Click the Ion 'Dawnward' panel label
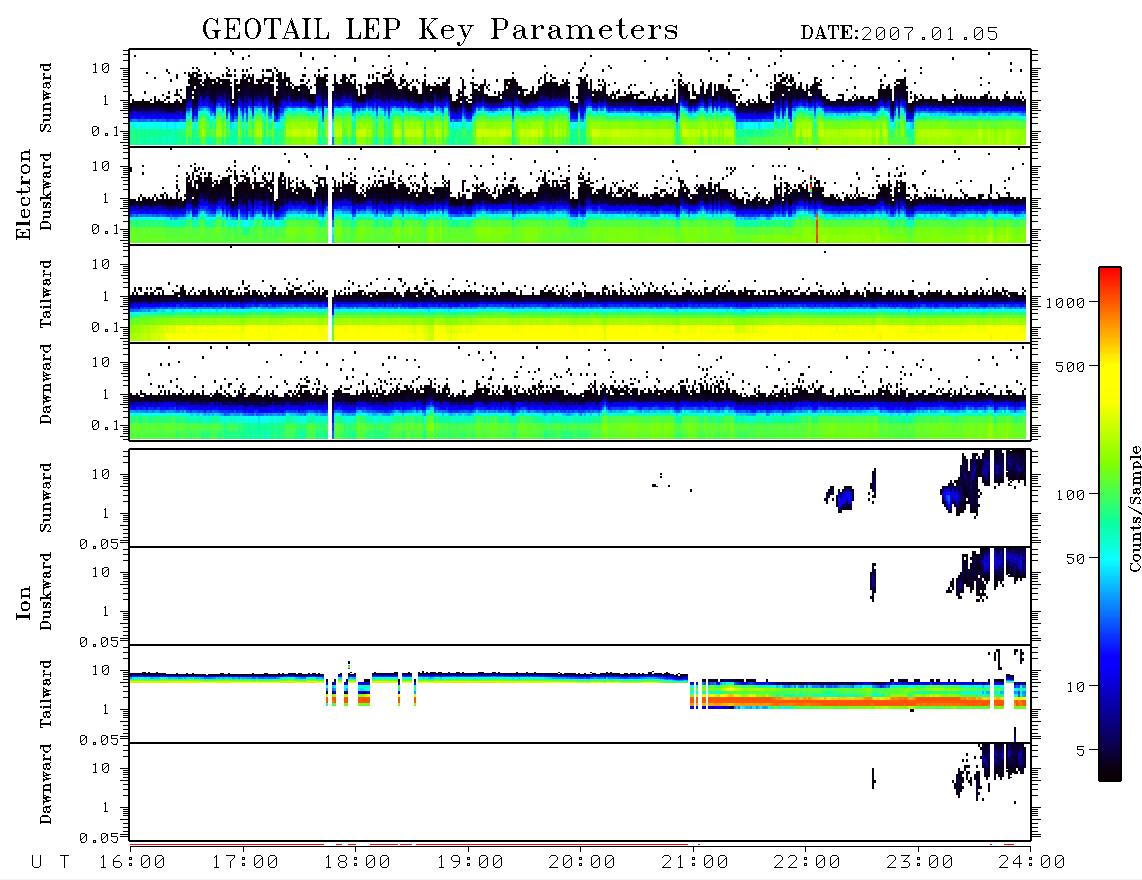Screen dimensions: 1142x880 [46, 784]
